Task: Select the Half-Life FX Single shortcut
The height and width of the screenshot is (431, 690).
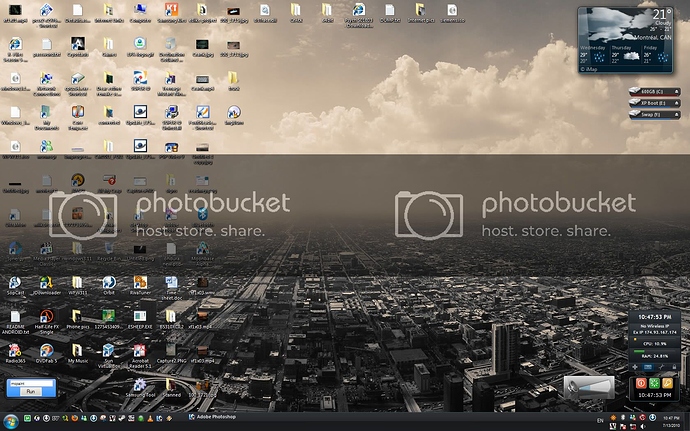Action: coord(46,317)
